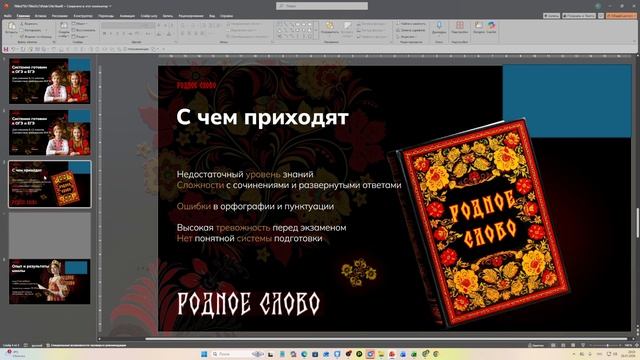The width and height of the screenshot is (640, 360).
Task: Open the Раздел section dropdown
Action: tap(81, 36)
